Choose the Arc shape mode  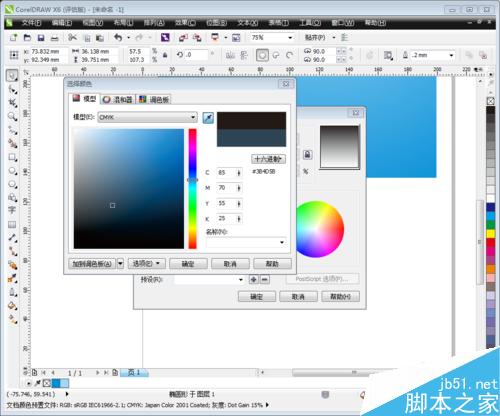[289, 55]
